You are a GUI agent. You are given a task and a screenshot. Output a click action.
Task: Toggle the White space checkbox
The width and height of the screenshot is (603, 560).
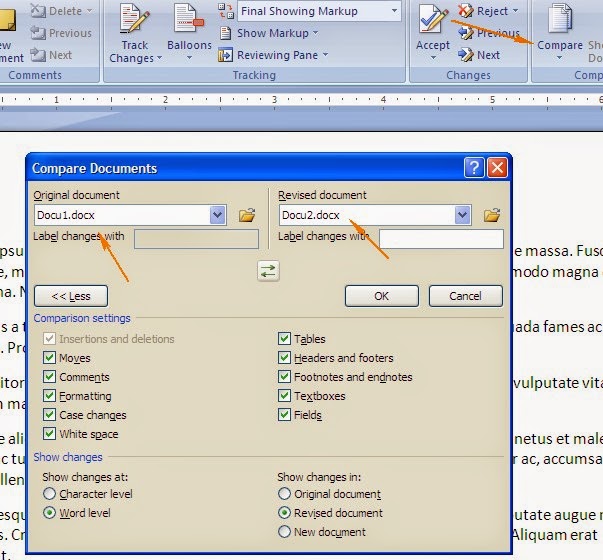point(49,434)
